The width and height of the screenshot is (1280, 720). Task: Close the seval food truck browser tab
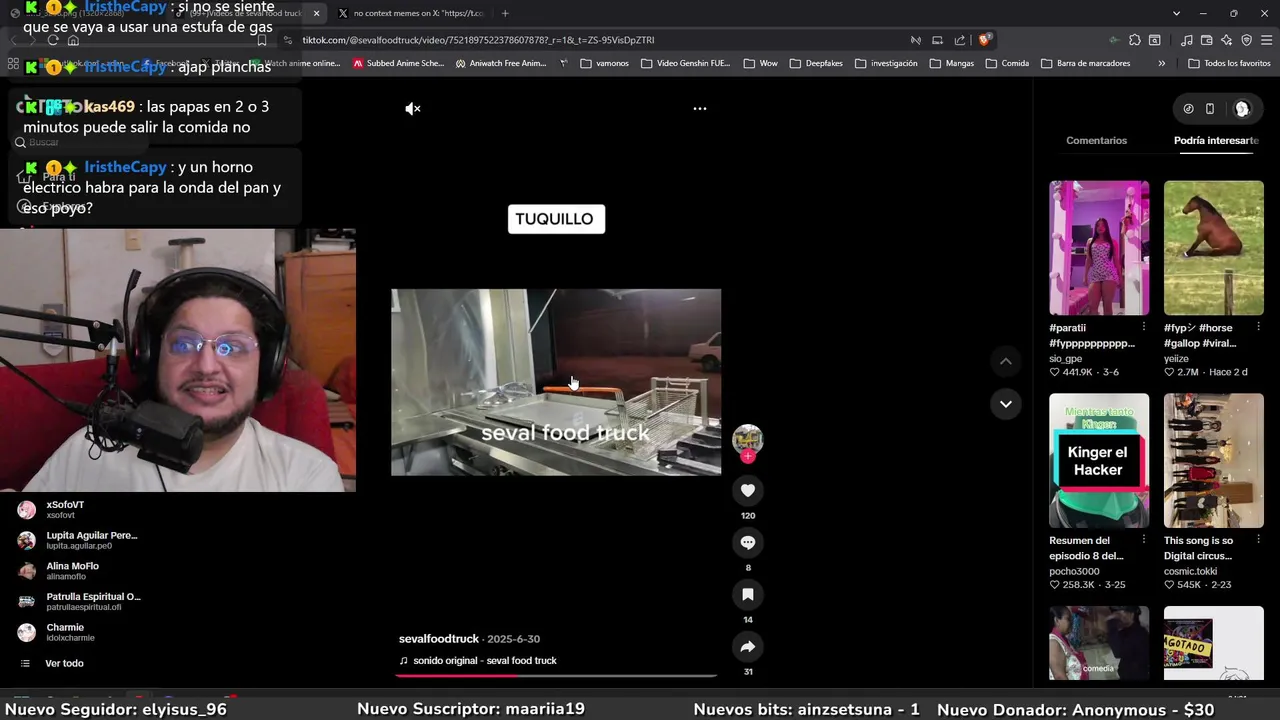coord(316,13)
